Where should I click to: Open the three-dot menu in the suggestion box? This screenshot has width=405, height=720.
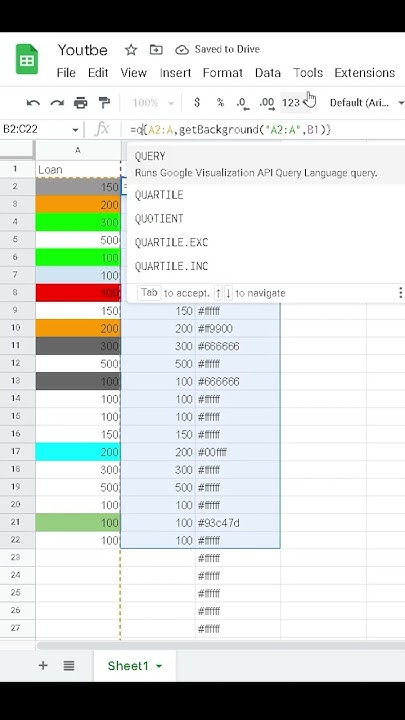[400, 293]
